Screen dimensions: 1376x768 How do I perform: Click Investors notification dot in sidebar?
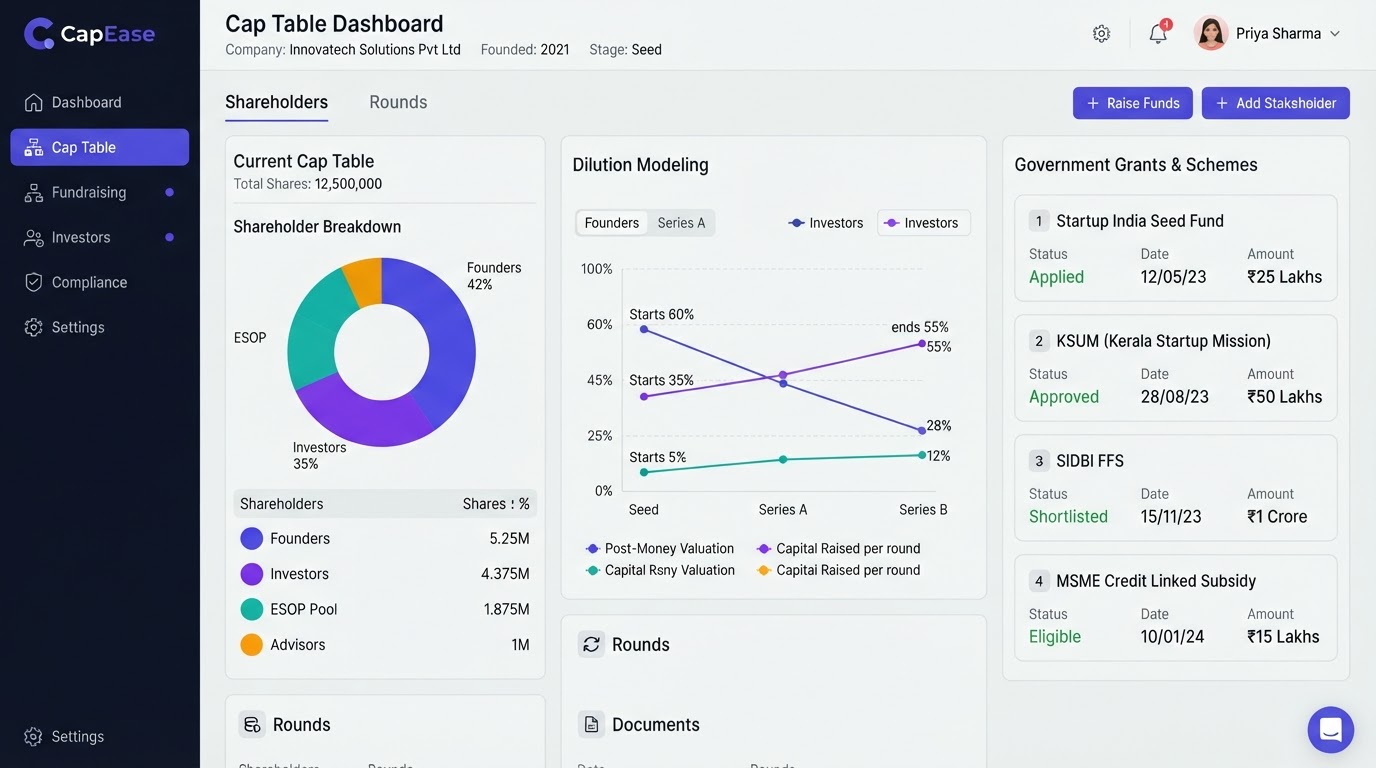coord(169,237)
